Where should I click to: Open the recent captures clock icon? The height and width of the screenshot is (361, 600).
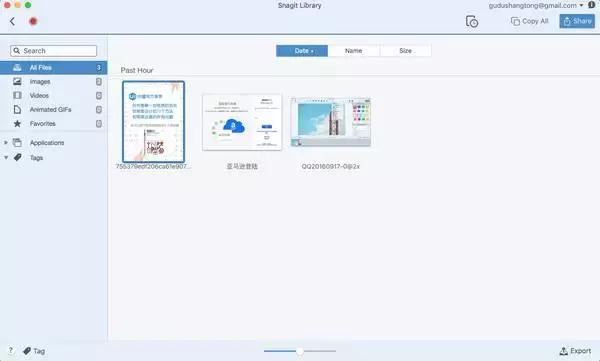click(471, 21)
